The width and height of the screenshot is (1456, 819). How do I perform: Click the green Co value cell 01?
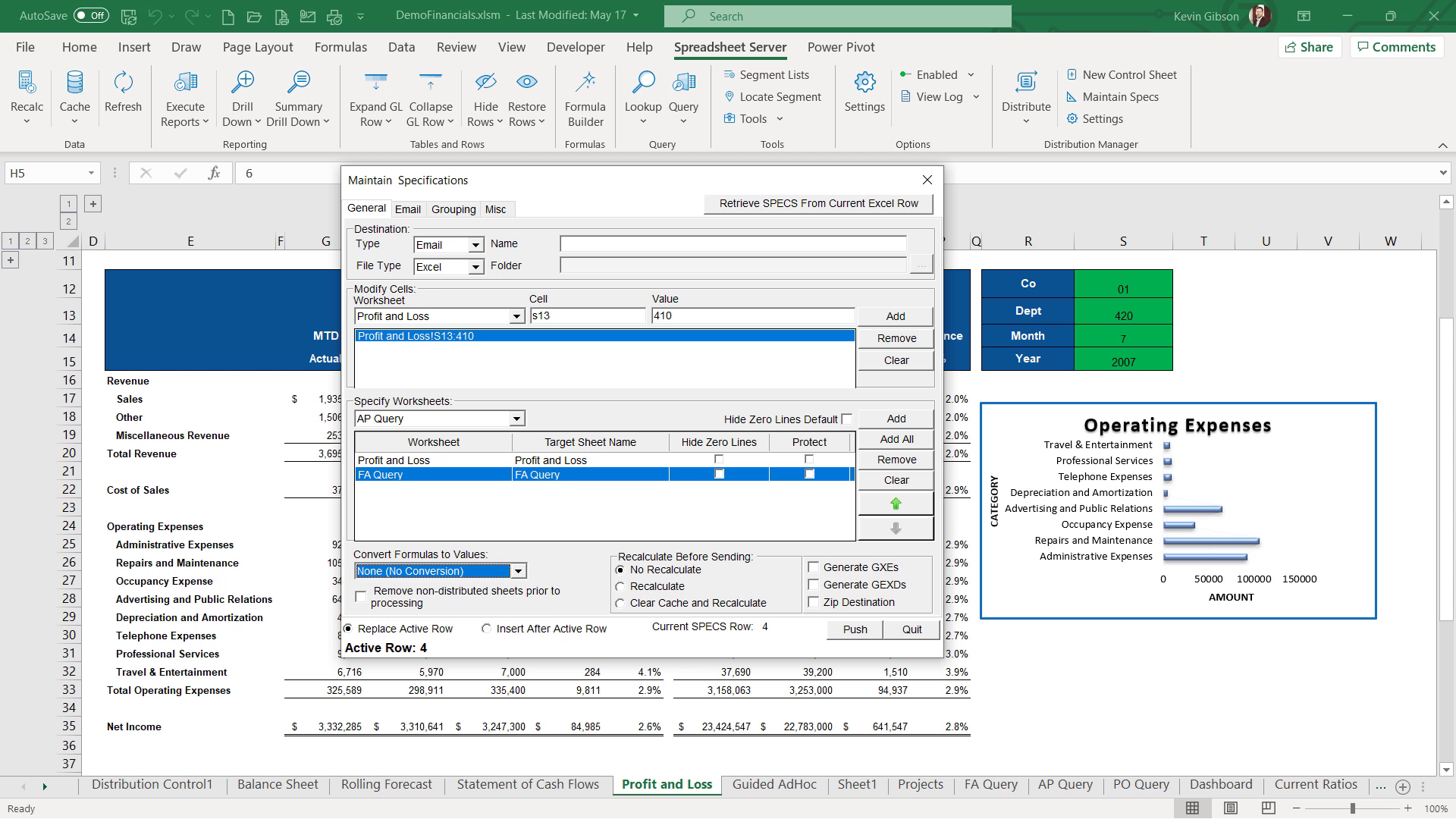[1123, 284]
